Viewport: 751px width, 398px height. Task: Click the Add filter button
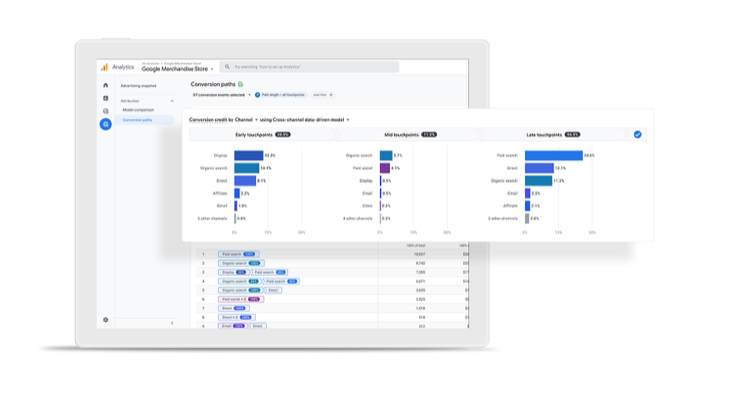(x=323, y=95)
